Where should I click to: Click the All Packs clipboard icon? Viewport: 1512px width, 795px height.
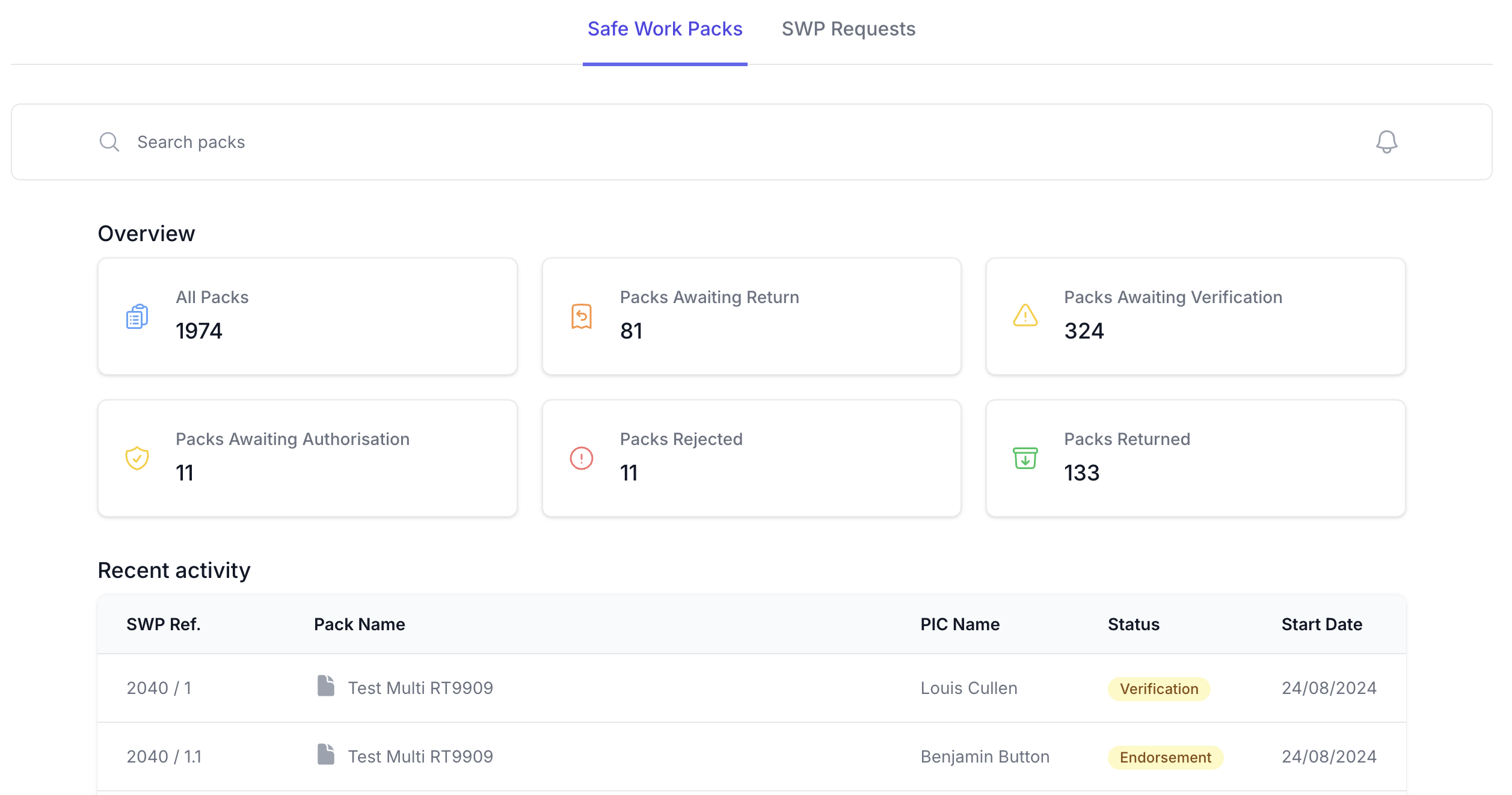(x=137, y=316)
